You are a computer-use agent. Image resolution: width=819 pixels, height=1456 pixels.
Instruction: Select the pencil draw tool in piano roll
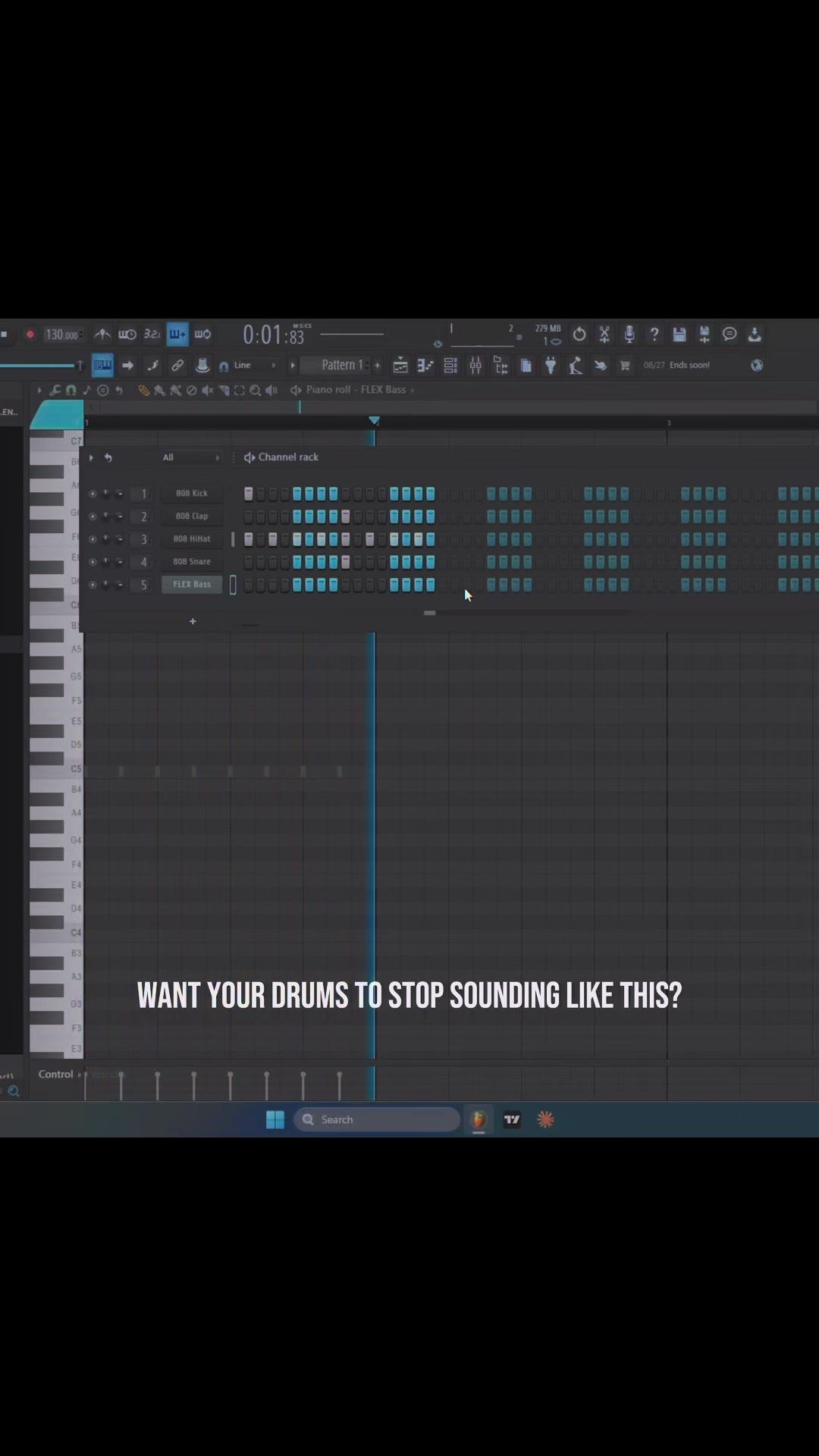(143, 390)
